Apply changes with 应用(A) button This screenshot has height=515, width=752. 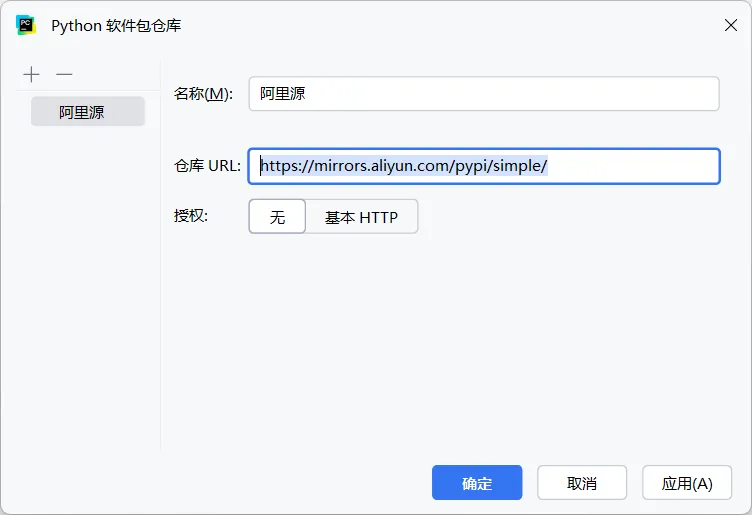click(x=687, y=483)
